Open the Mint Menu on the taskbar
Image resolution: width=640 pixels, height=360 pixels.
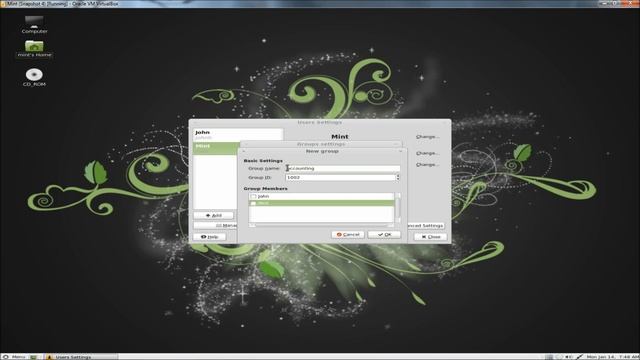point(14,357)
